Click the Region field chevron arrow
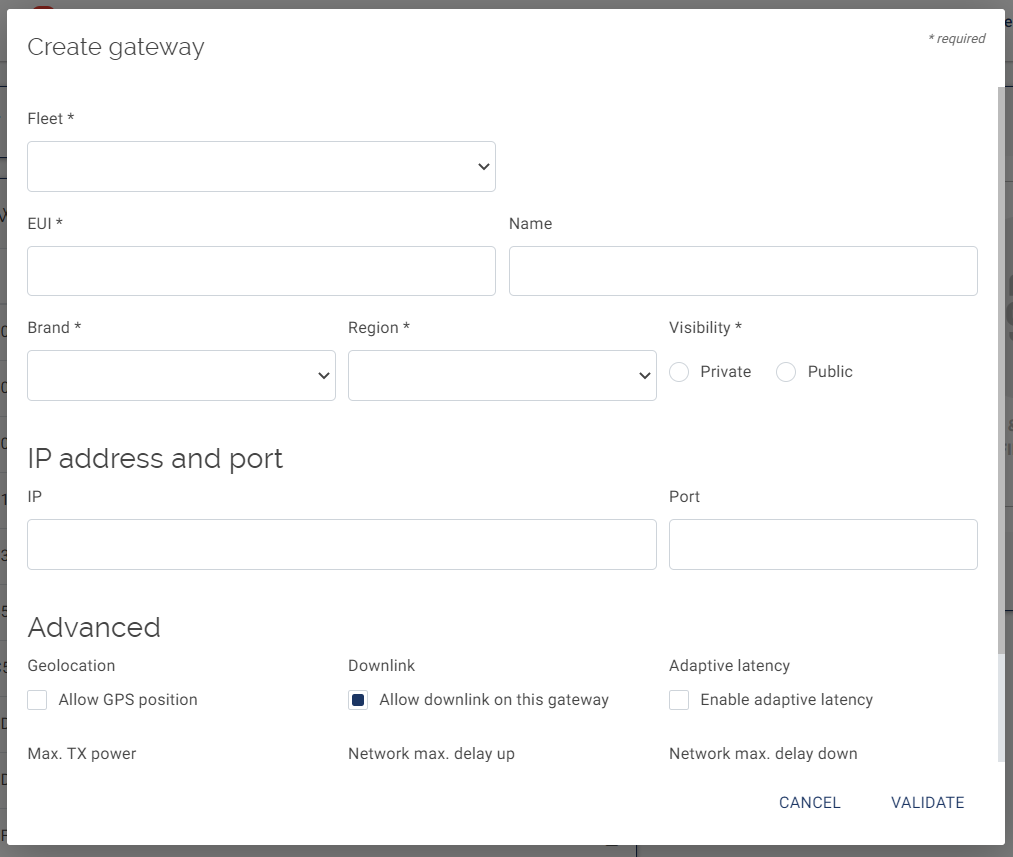The image size is (1013, 857). 644,376
